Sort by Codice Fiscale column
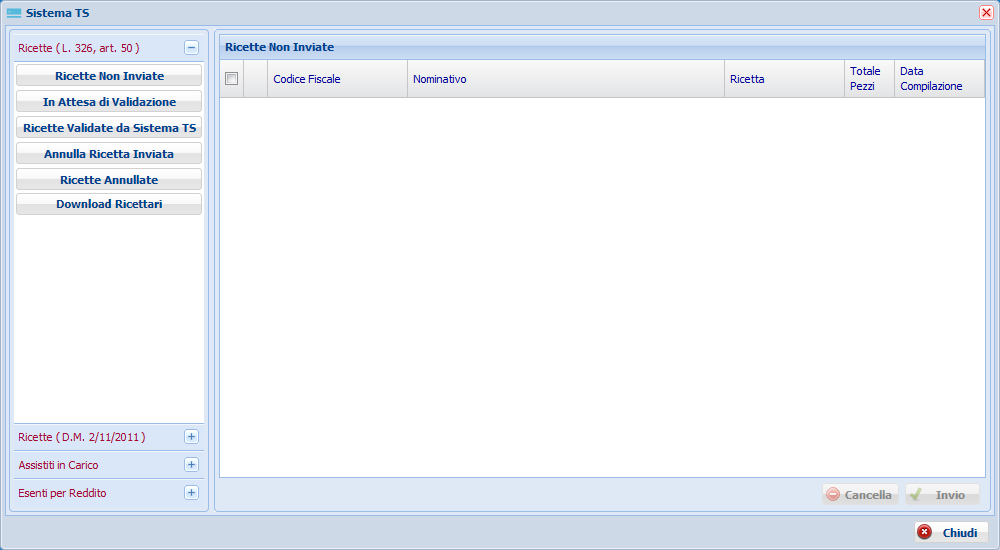The width and height of the screenshot is (1000, 550). (337, 79)
